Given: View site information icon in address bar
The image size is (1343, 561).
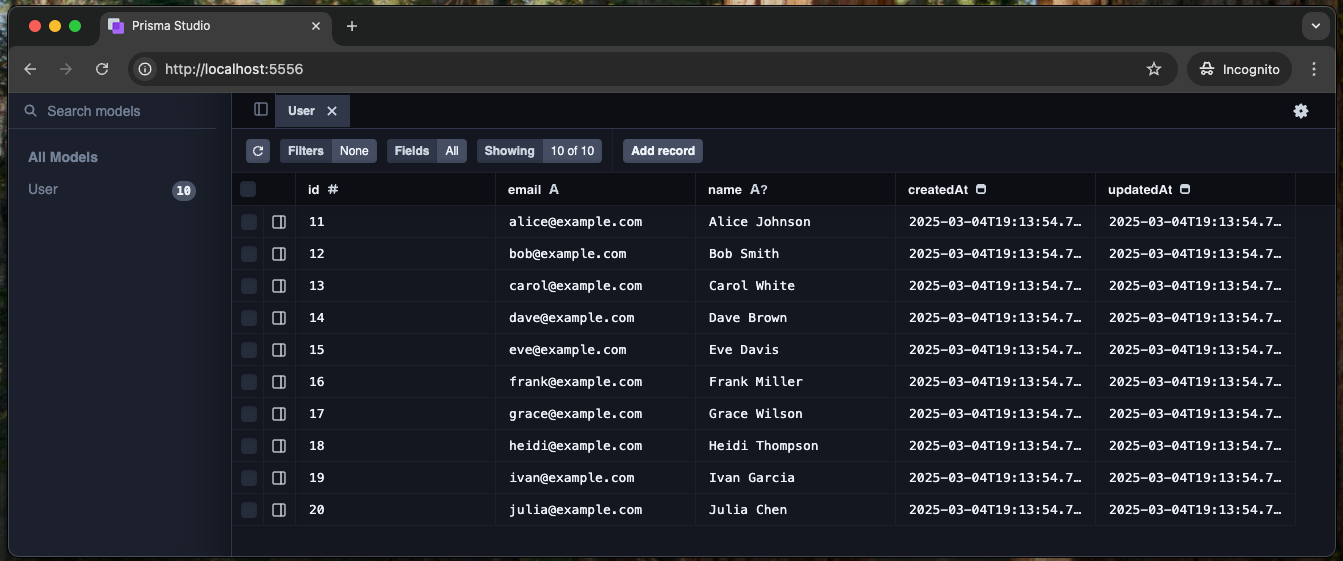Looking at the screenshot, I should pos(145,69).
